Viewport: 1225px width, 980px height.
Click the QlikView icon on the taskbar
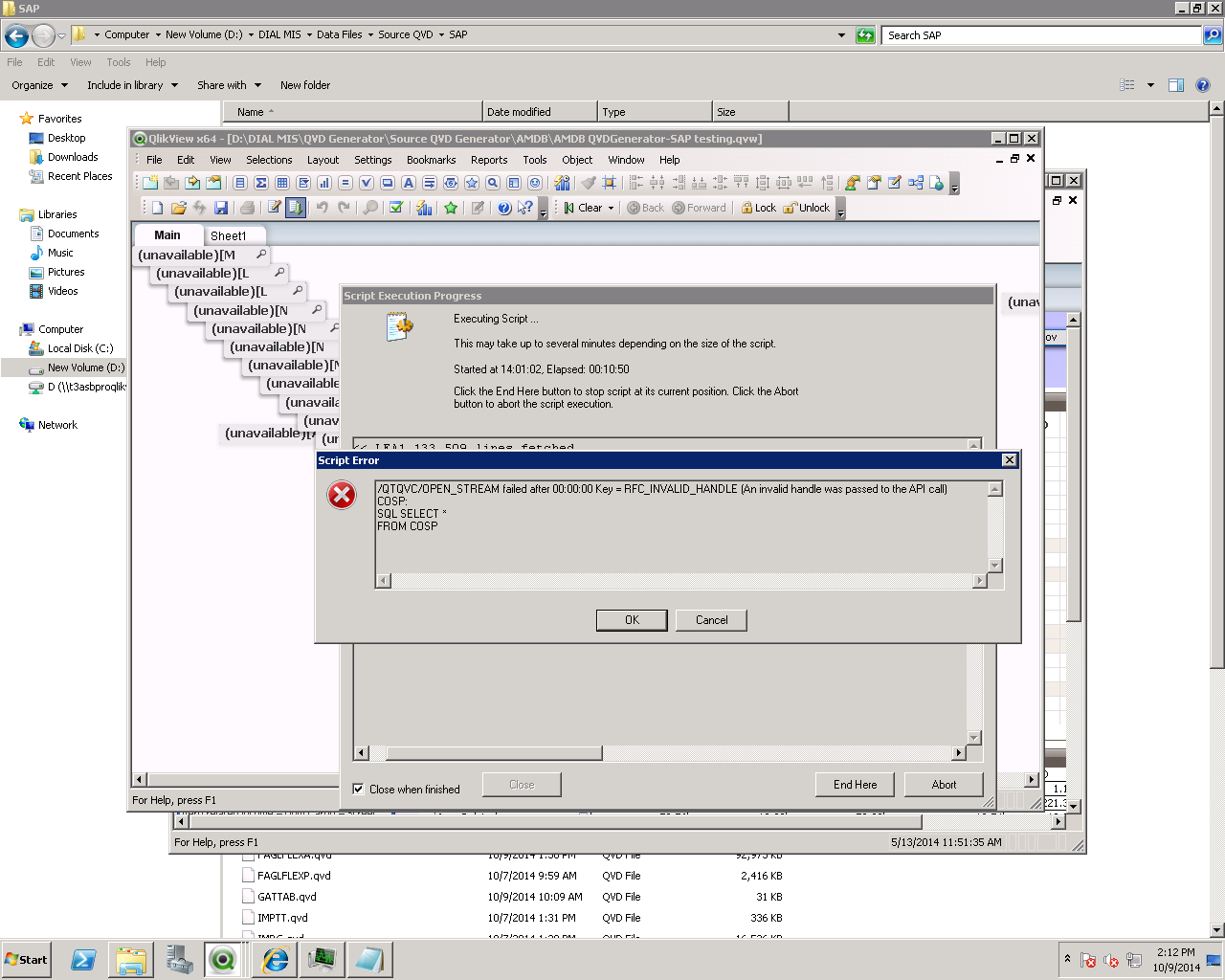coord(224,959)
